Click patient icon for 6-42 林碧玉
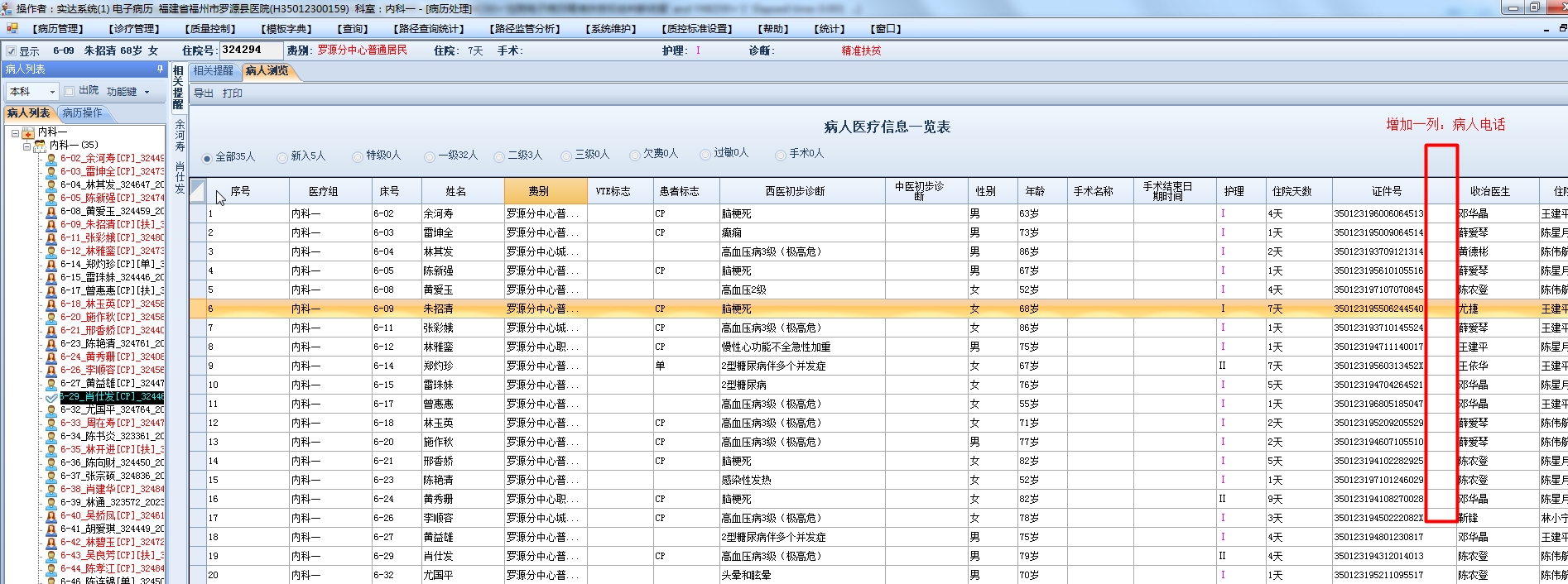The width and height of the screenshot is (1568, 584). point(51,542)
